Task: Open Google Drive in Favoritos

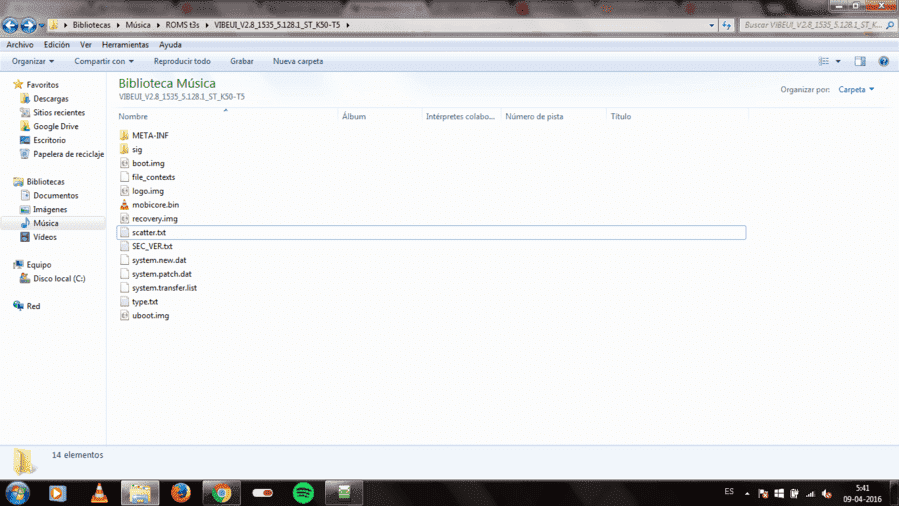Action: [56, 126]
